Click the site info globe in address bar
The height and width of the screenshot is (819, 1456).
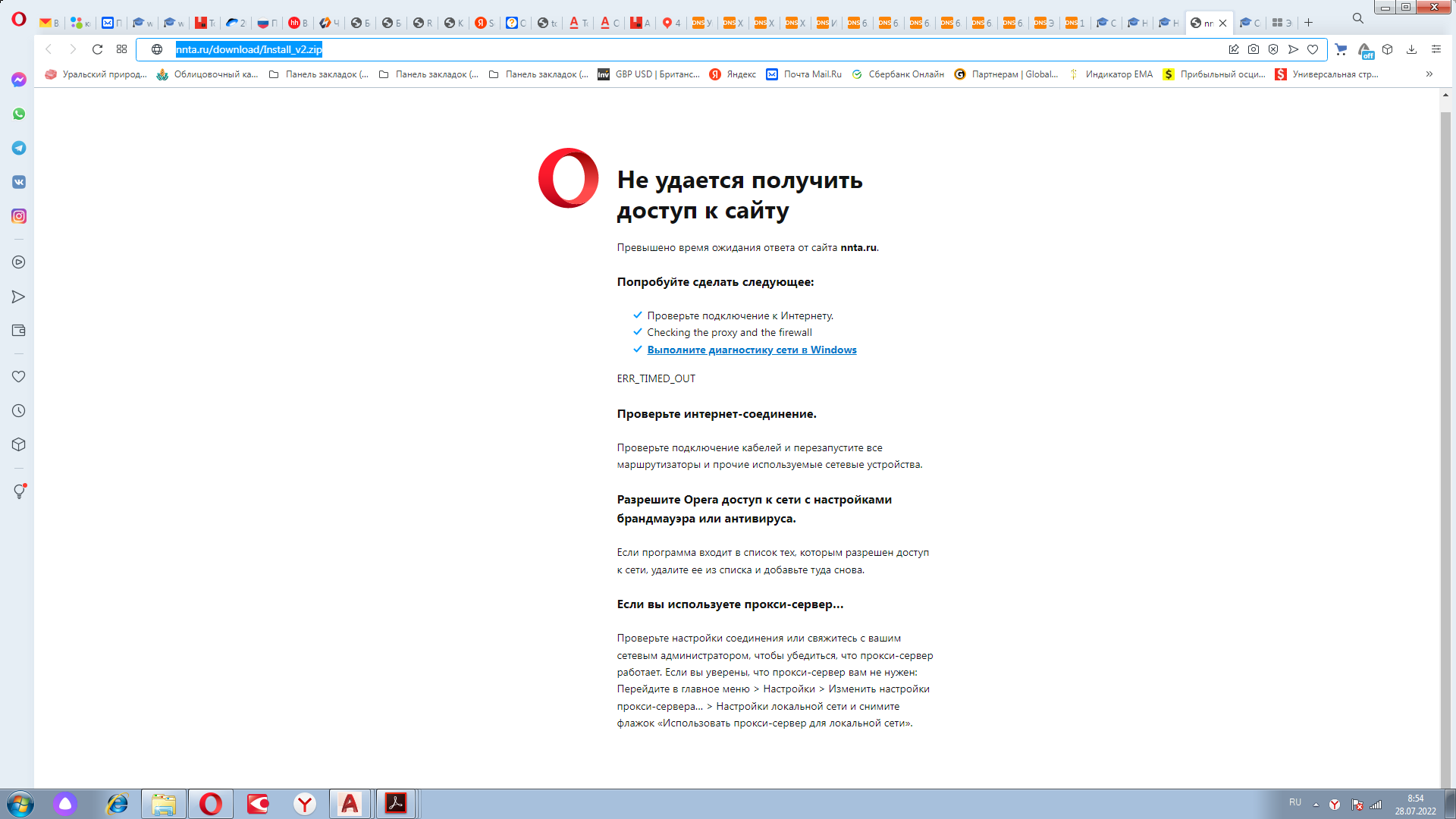point(157,49)
